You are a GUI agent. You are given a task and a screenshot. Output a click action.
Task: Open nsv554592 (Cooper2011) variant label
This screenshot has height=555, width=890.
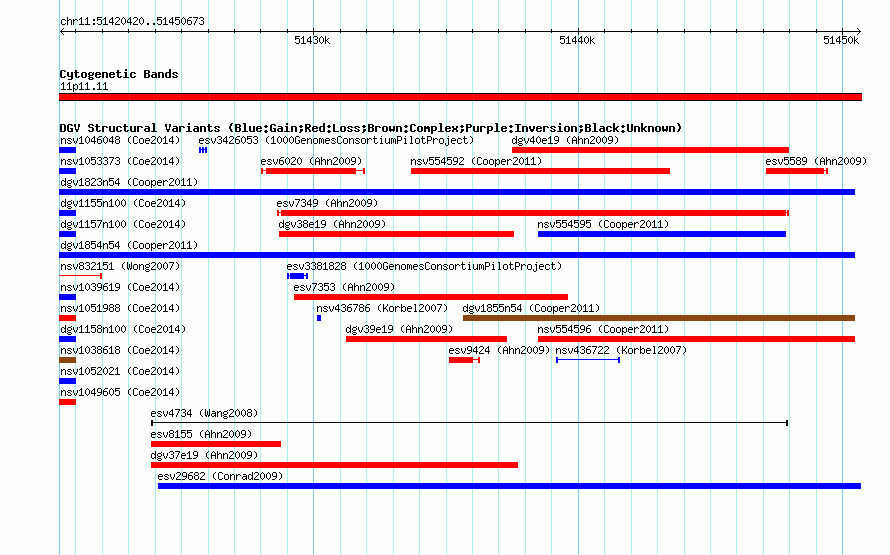(x=476, y=161)
